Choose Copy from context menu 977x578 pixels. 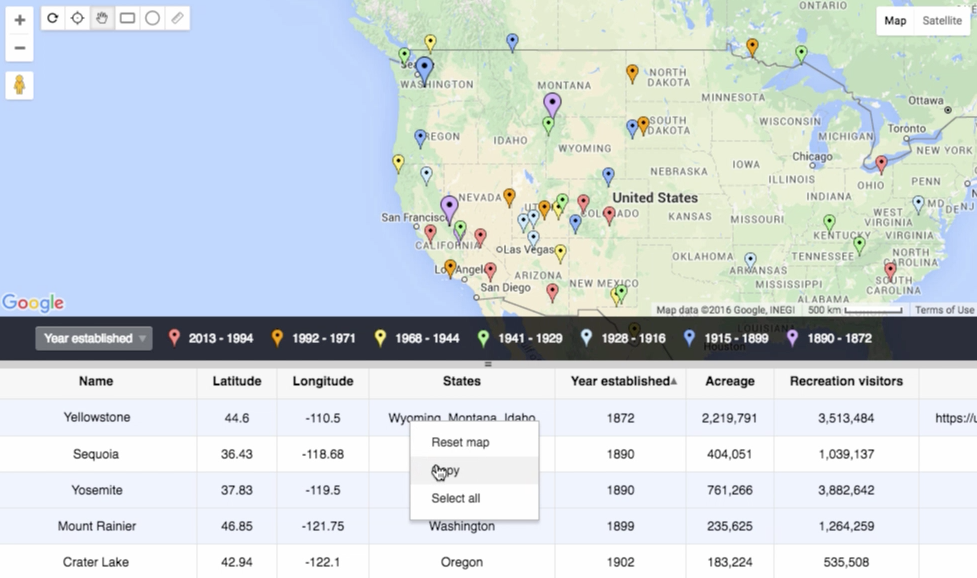pyautogui.click(x=474, y=470)
